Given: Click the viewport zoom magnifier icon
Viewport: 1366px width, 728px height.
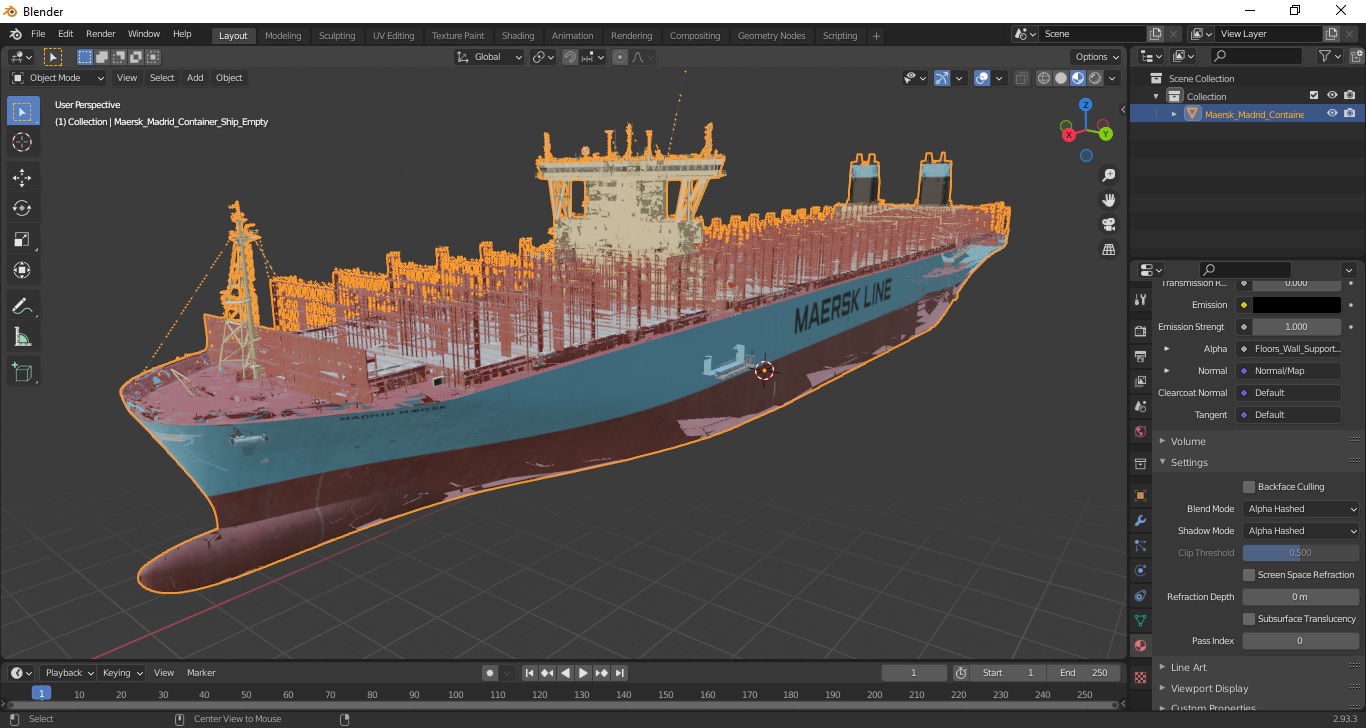Looking at the screenshot, I should click(x=1108, y=175).
